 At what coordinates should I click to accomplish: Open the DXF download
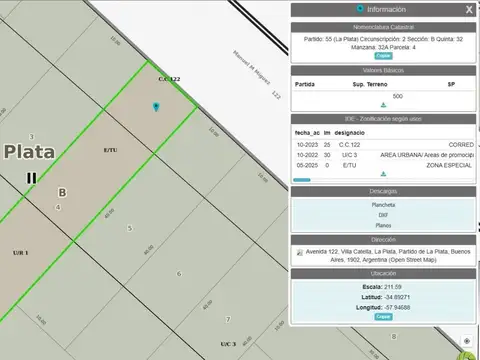pos(383,215)
